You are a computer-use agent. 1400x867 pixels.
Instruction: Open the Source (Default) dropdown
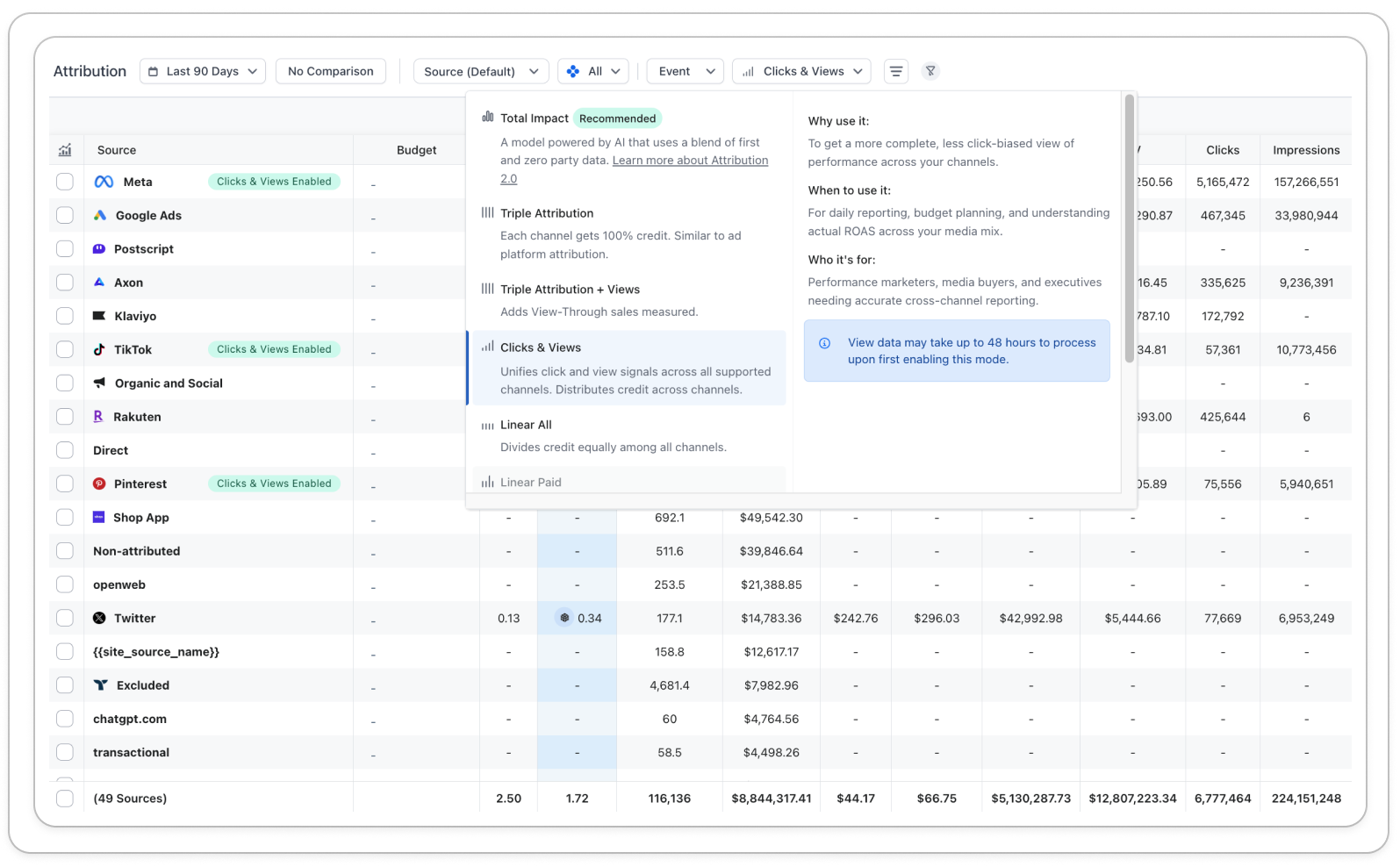click(x=481, y=71)
